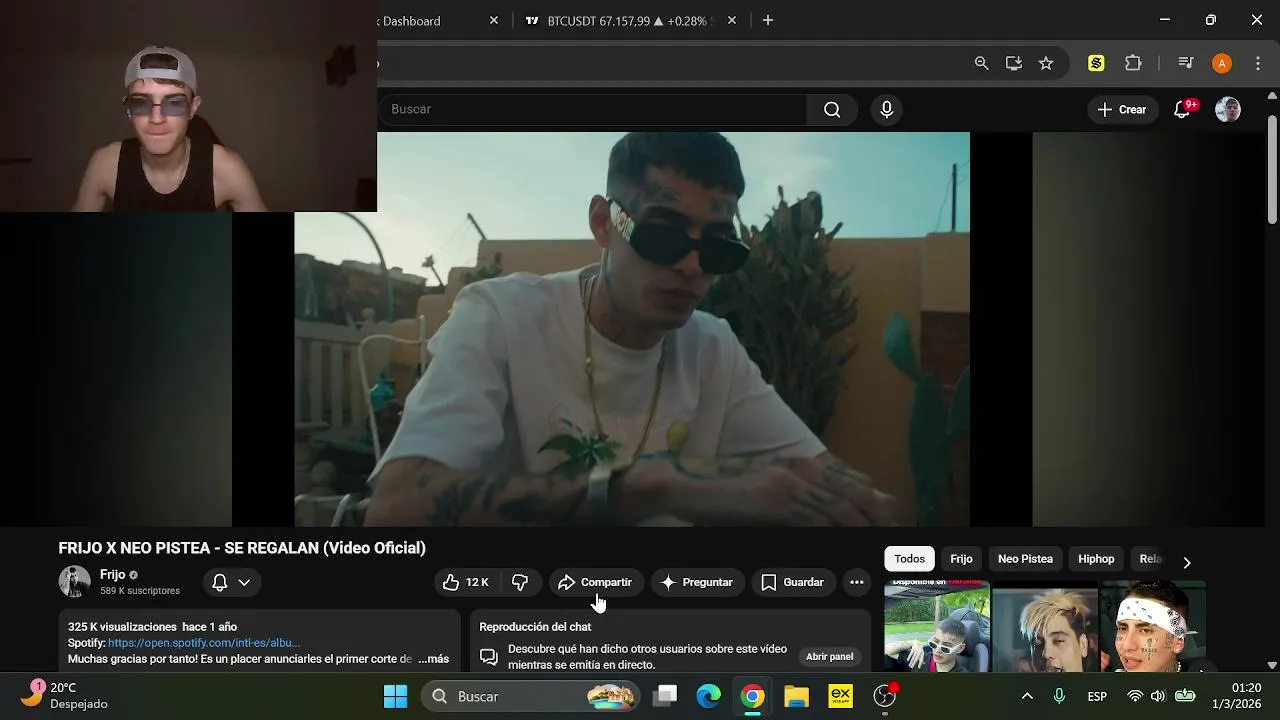Open the more actions three-dot menu
Viewport: 1280px width, 720px height.
click(x=856, y=582)
